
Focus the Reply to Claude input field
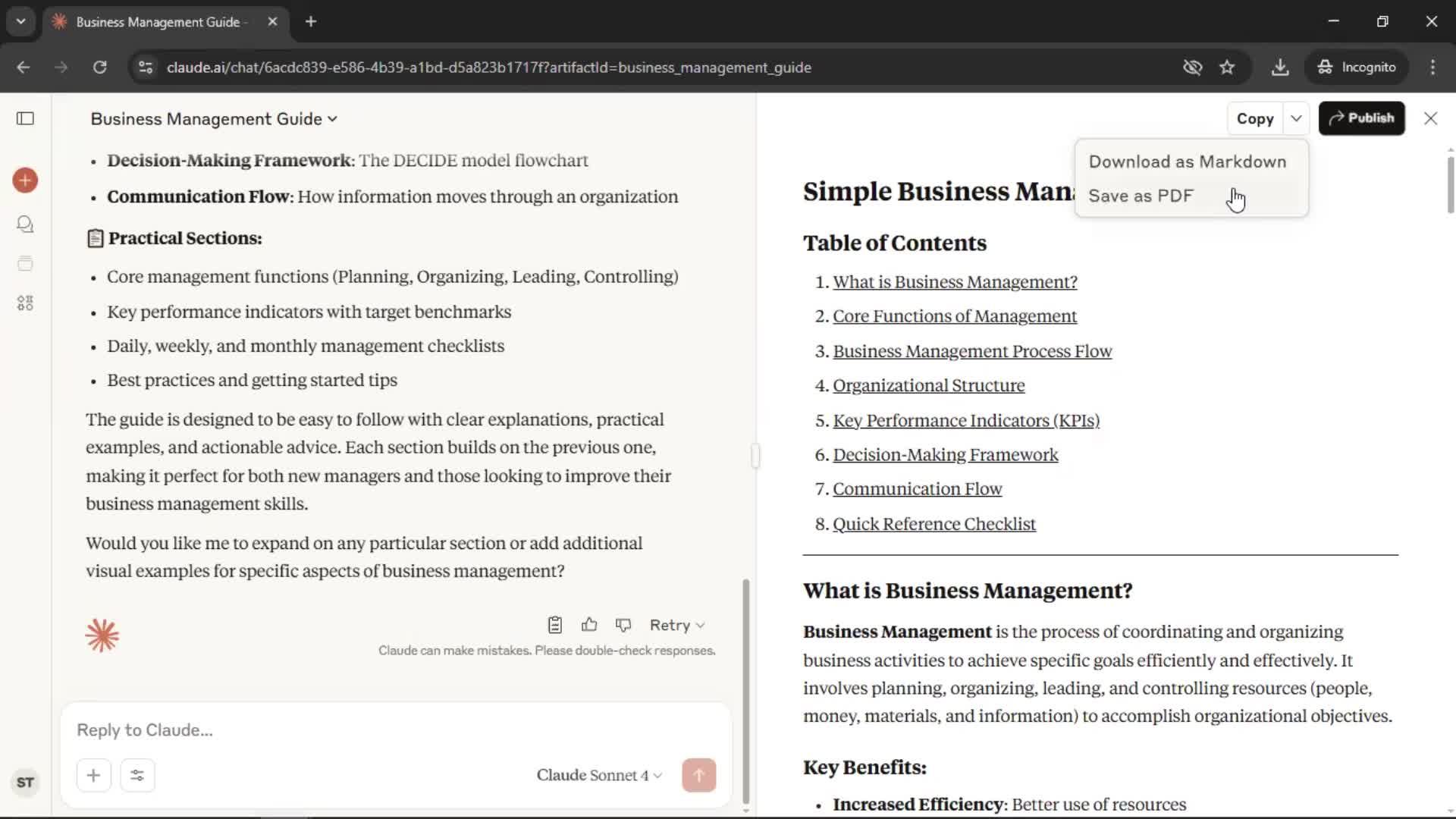396,730
